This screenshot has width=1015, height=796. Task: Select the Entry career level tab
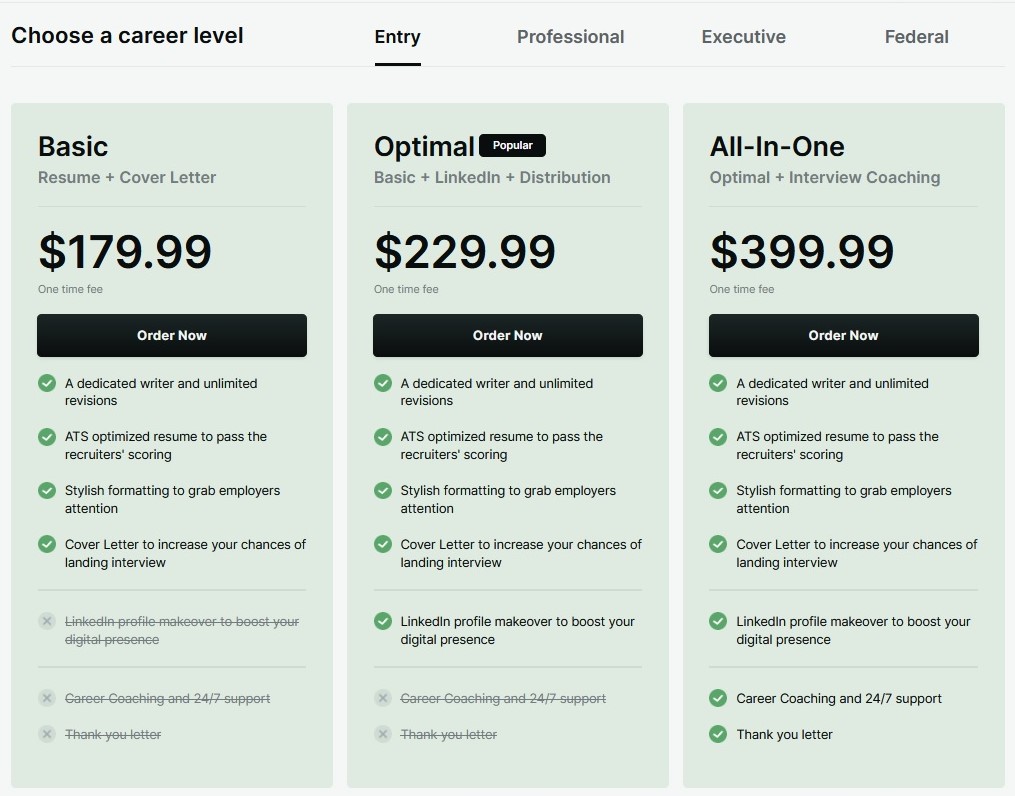[397, 37]
